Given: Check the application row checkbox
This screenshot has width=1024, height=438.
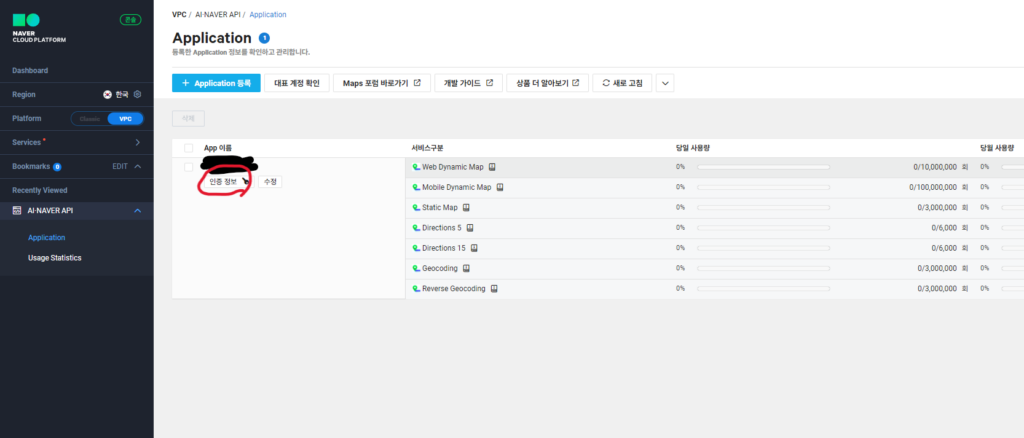Looking at the screenshot, I should (x=189, y=168).
